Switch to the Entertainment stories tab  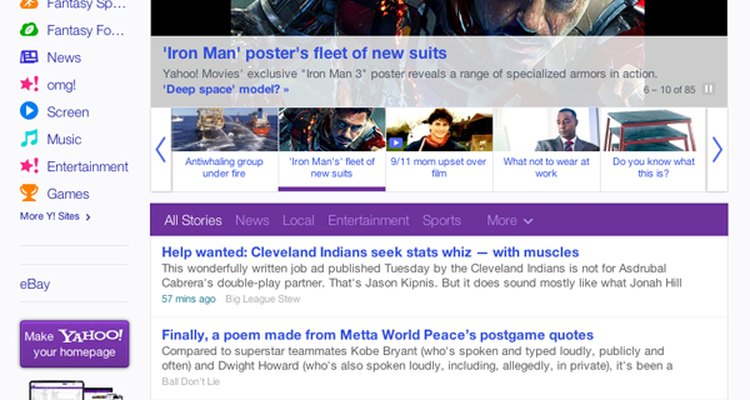click(368, 220)
